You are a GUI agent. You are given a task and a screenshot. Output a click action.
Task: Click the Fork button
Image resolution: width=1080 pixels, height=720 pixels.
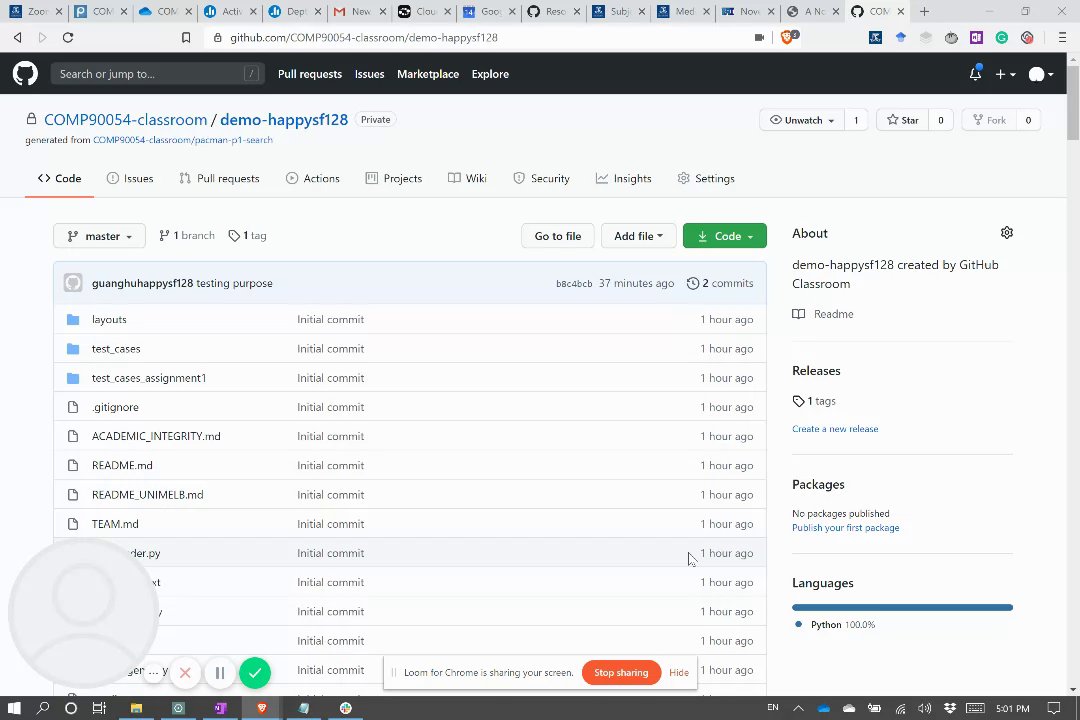pos(989,120)
